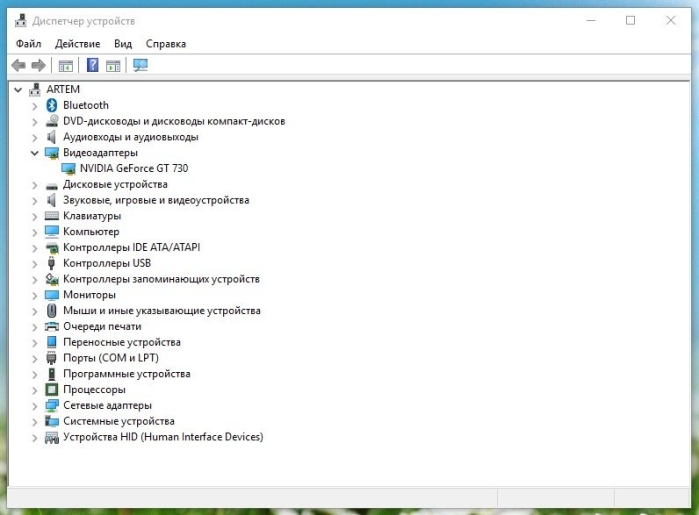The image size is (699, 515).
Task: Click the speaker icon of Аудиовходы
Action: pyautogui.click(x=52, y=137)
